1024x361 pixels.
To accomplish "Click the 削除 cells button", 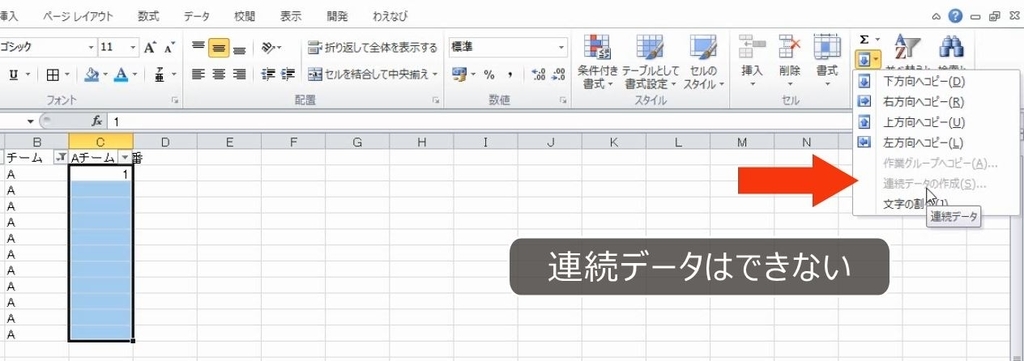I will pyautogui.click(x=790, y=62).
